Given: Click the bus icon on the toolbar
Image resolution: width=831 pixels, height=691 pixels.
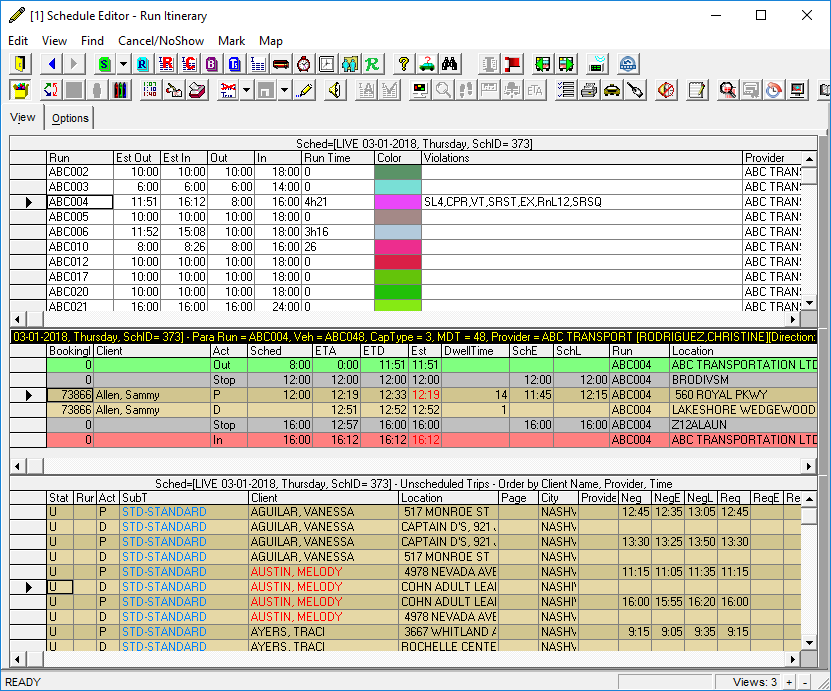Looking at the screenshot, I should point(281,63).
